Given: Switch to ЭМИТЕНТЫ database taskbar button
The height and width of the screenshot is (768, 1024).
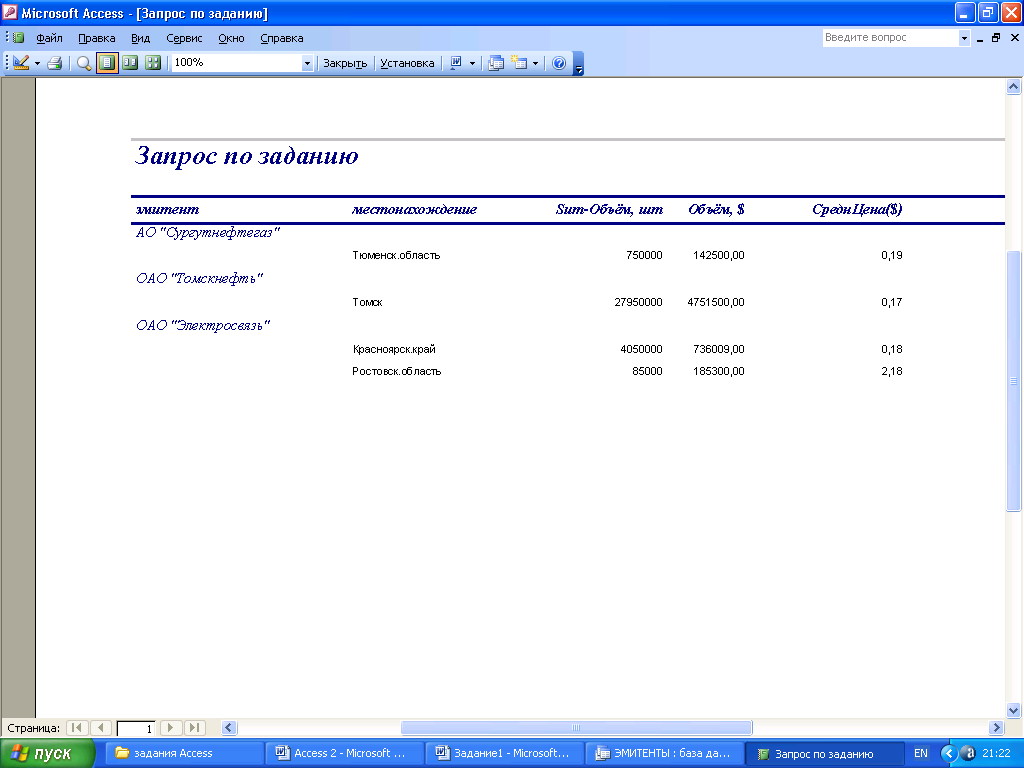Looking at the screenshot, I should point(665,754).
